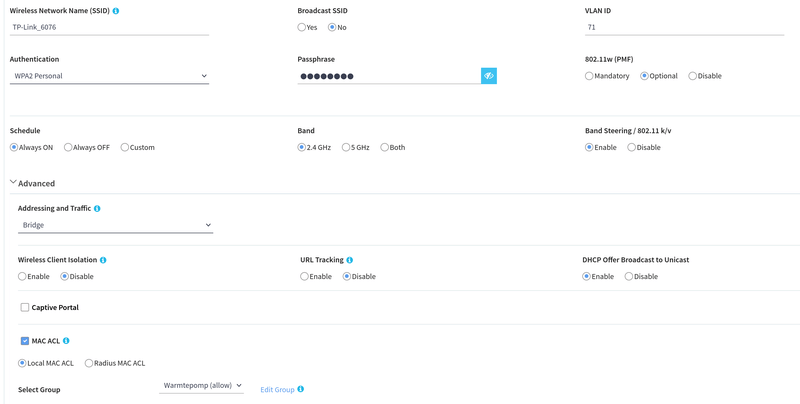Set 802.11w PMF to Optional

coord(644,76)
